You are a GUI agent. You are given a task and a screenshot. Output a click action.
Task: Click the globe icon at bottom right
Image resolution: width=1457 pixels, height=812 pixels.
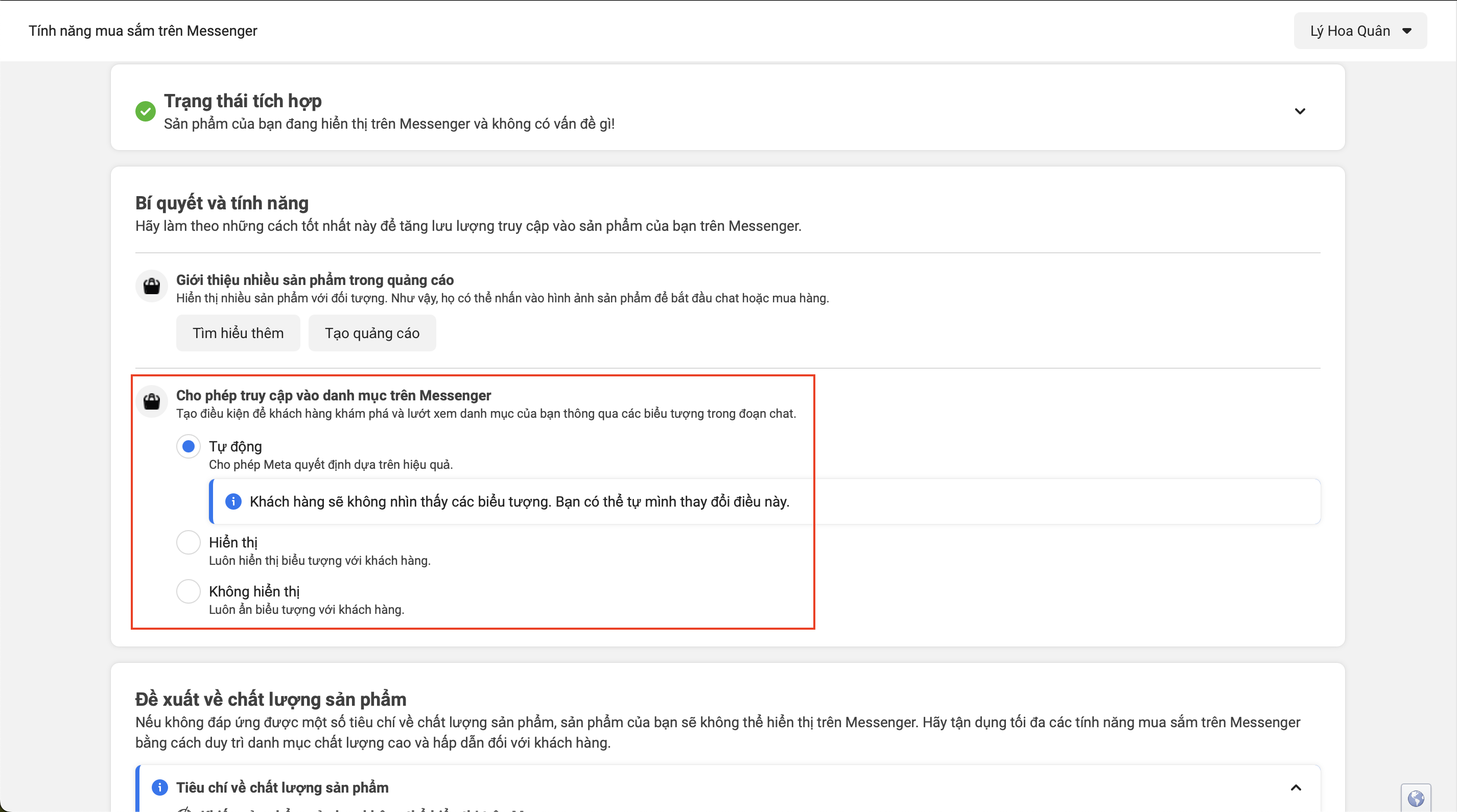click(x=1416, y=798)
